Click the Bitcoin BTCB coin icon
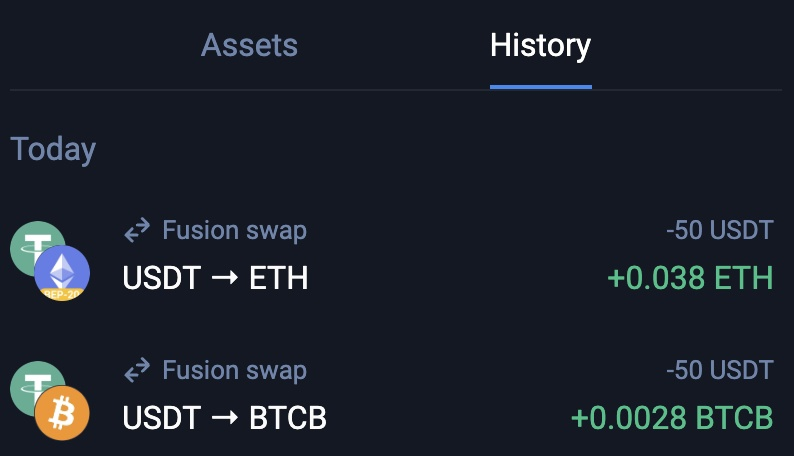 [x=62, y=412]
